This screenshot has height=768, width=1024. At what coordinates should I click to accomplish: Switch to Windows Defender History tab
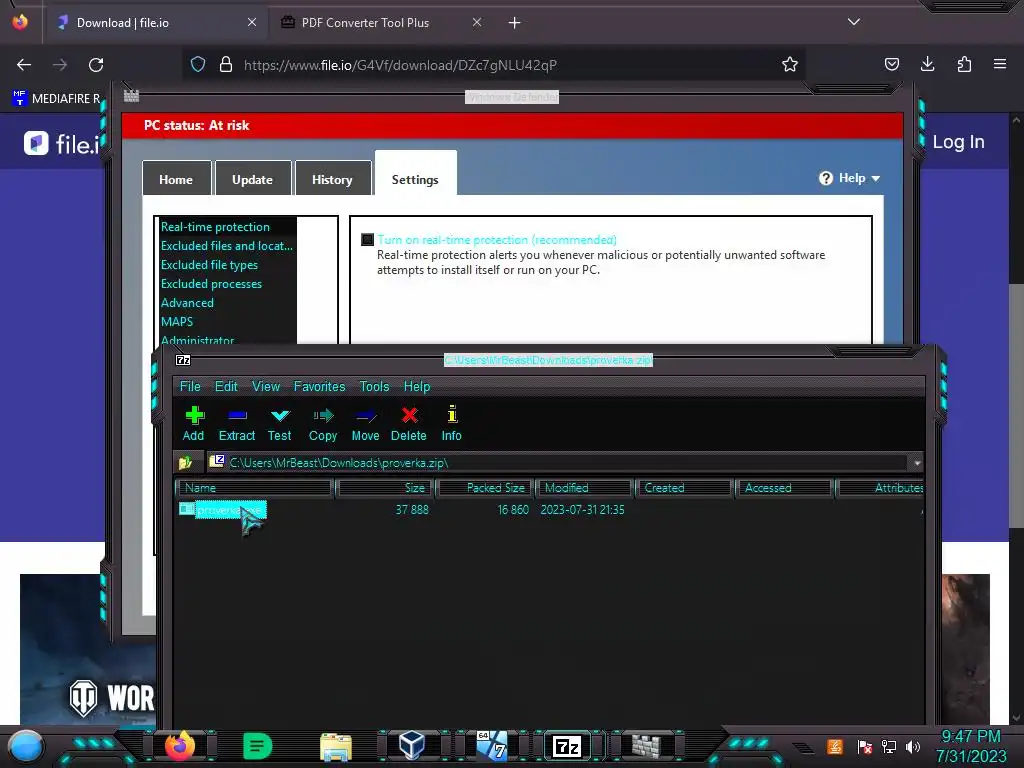pos(332,179)
